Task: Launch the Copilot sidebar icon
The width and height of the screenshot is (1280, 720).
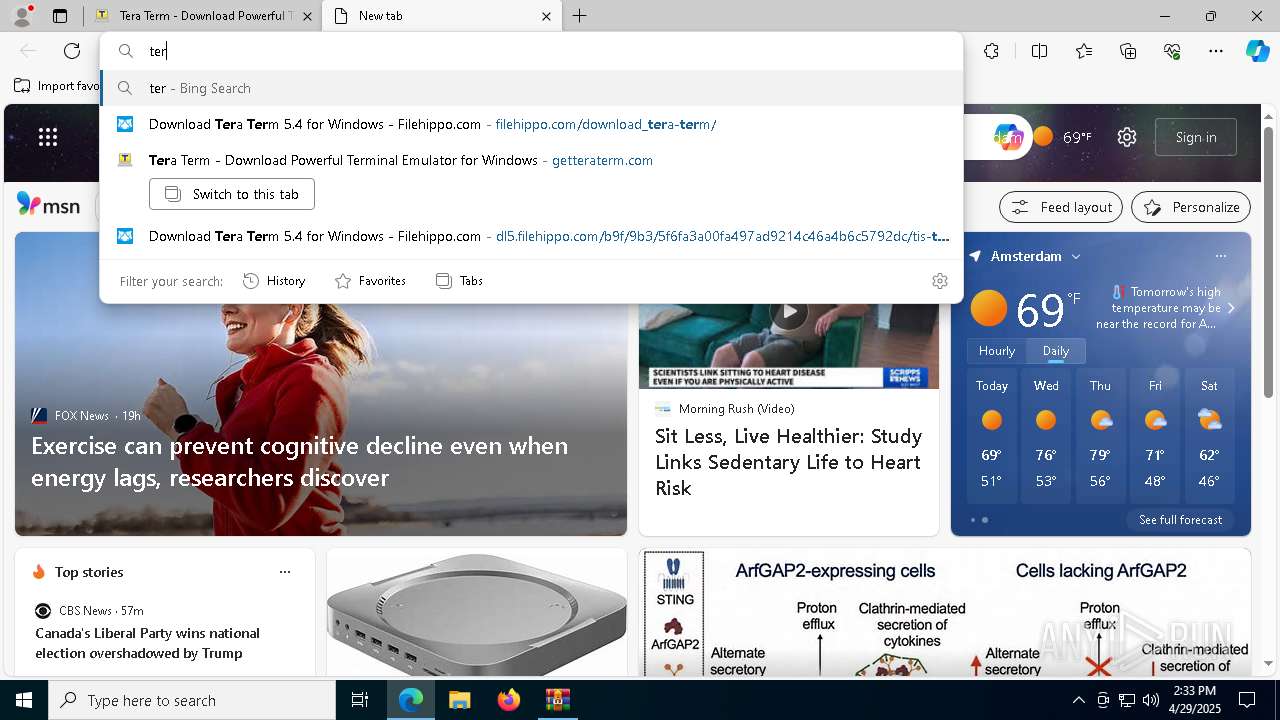Action: [1257, 51]
